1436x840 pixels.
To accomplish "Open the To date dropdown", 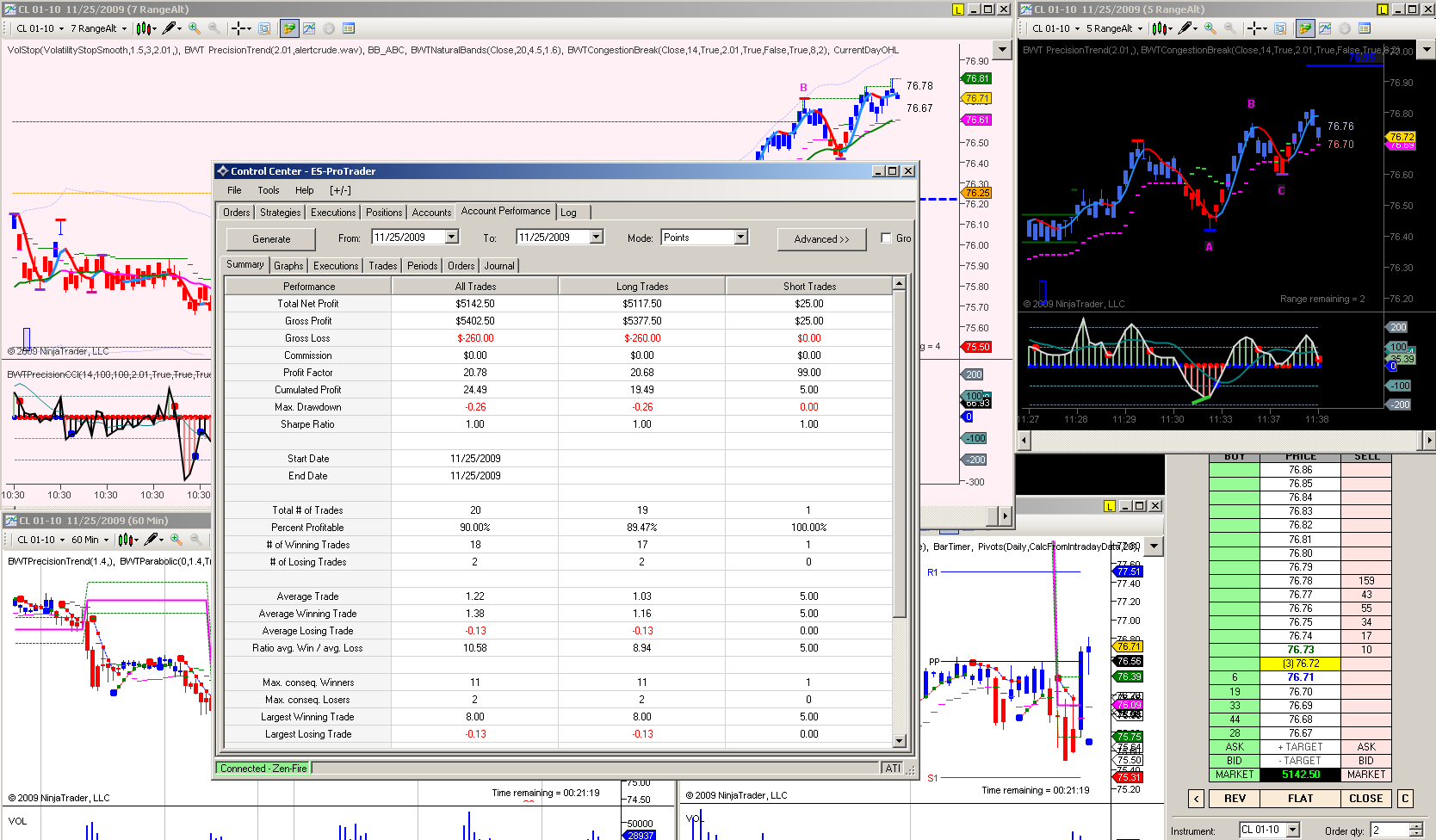I will pyautogui.click(x=597, y=237).
